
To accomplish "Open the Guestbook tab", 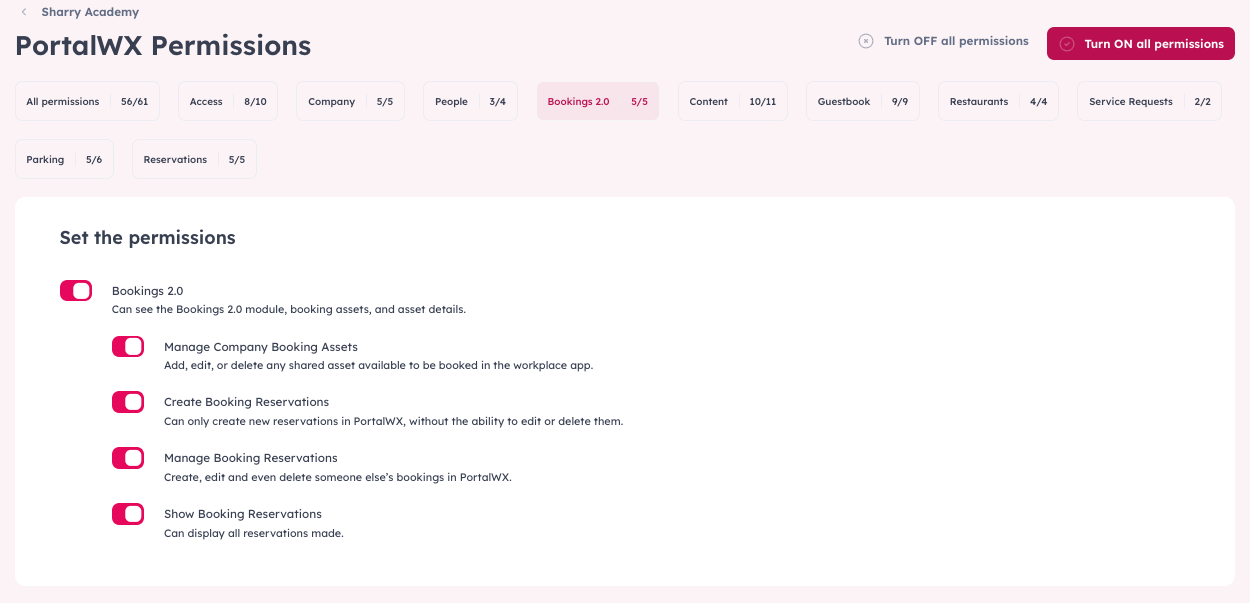I will click(863, 101).
